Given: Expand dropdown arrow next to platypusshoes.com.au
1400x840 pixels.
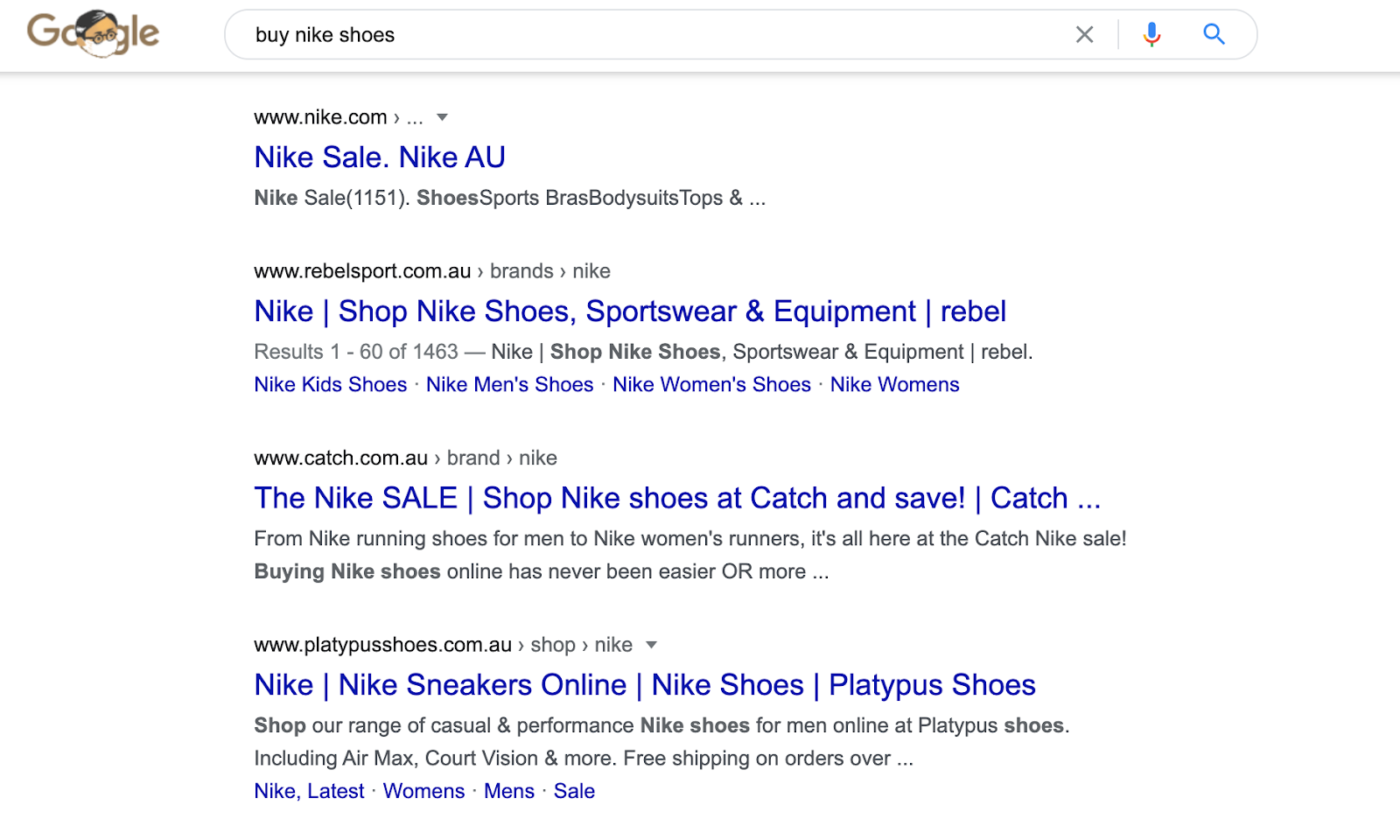Looking at the screenshot, I should pos(651,645).
